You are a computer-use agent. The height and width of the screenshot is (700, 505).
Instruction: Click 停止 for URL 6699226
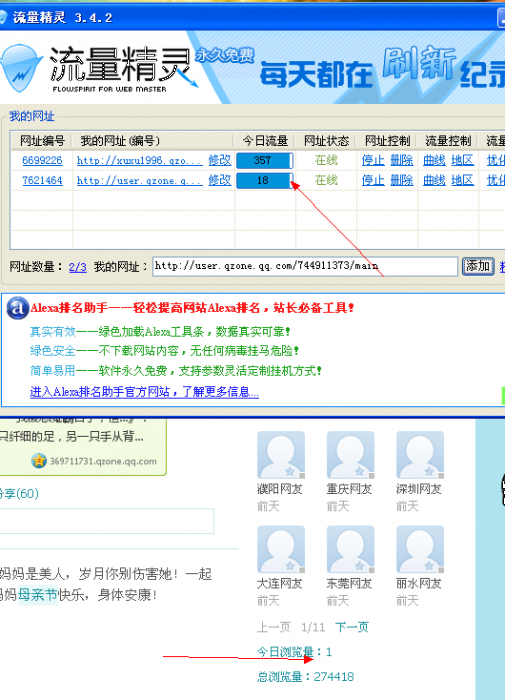tap(373, 160)
